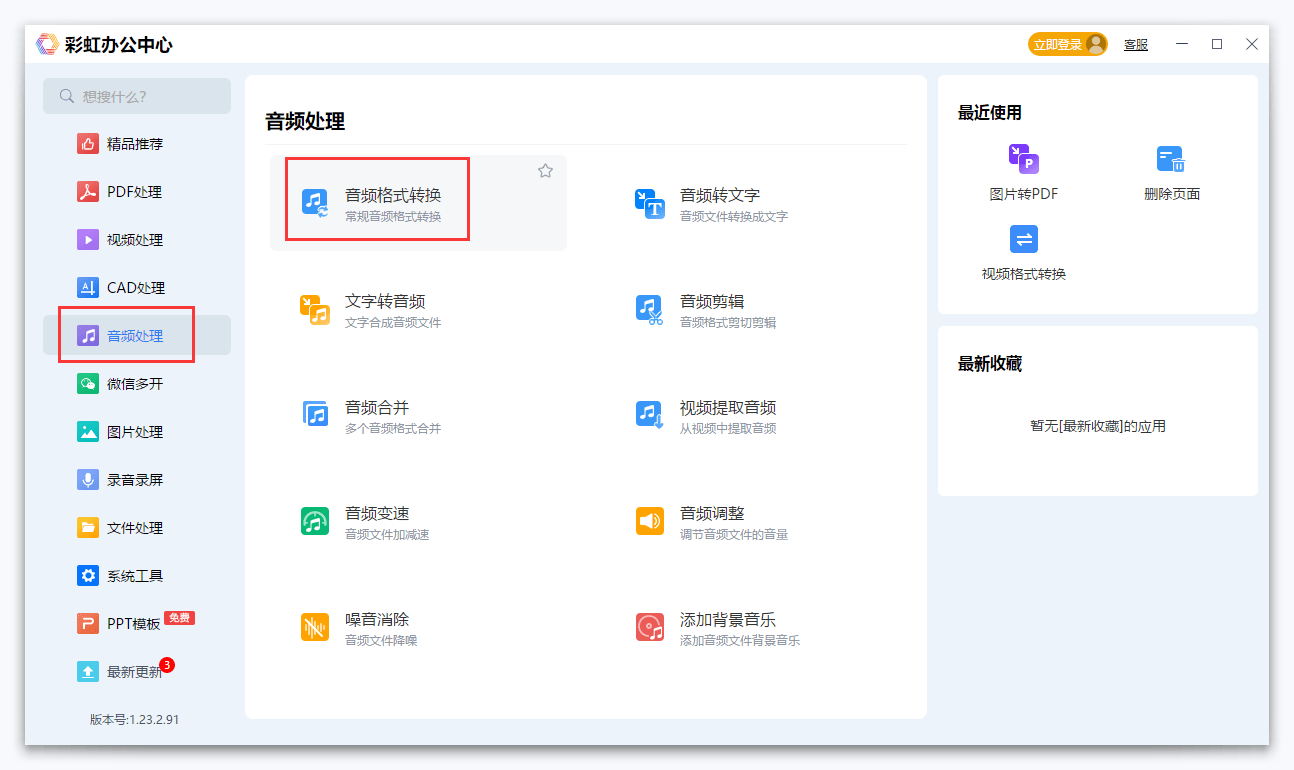
Task: Click the 彩虹办公中心 logo icon
Action: click(47, 44)
